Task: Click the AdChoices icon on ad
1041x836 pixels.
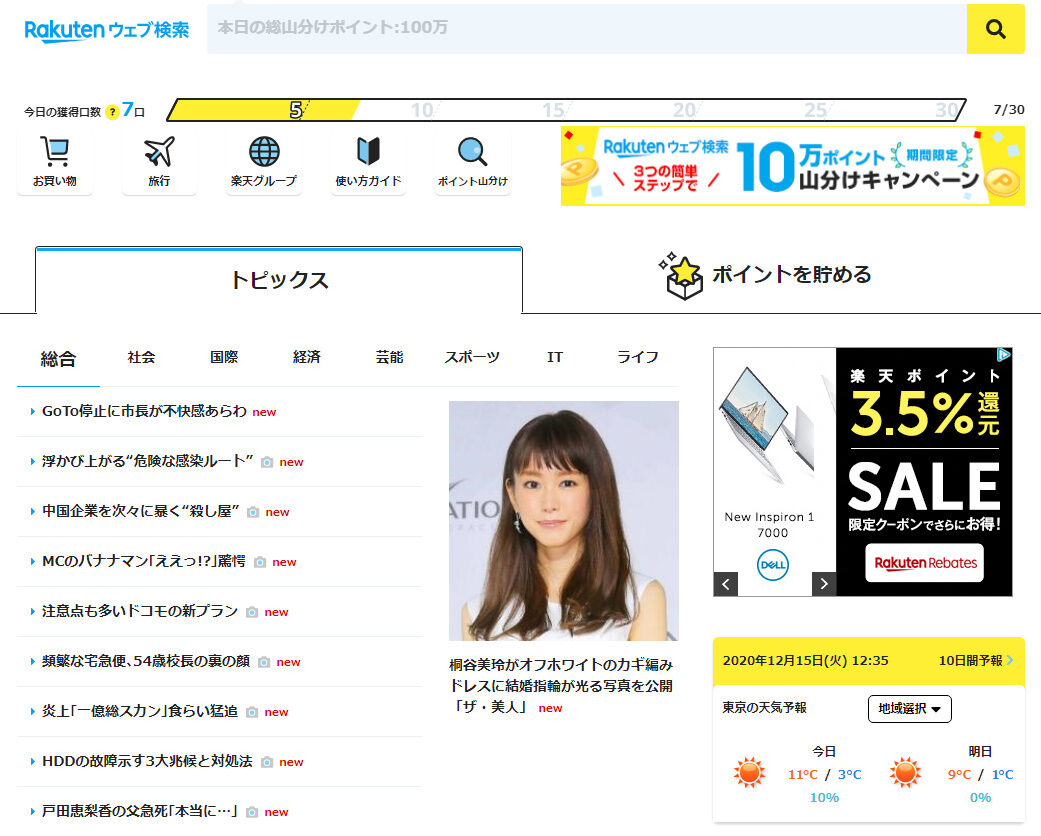Action: click(1004, 355)
